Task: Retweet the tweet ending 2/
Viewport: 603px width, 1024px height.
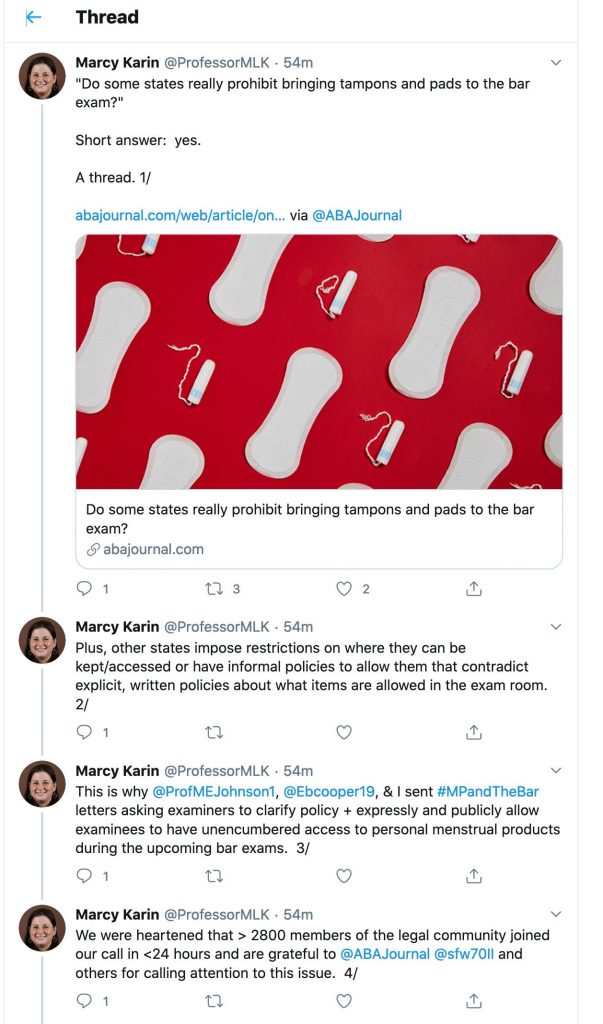Action: click(214, 733)
